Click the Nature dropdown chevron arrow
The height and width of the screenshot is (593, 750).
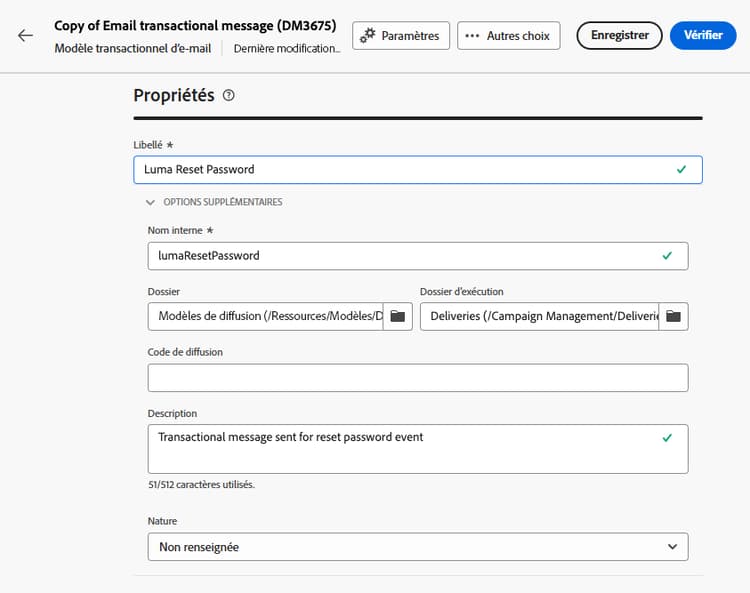[671, 547]
